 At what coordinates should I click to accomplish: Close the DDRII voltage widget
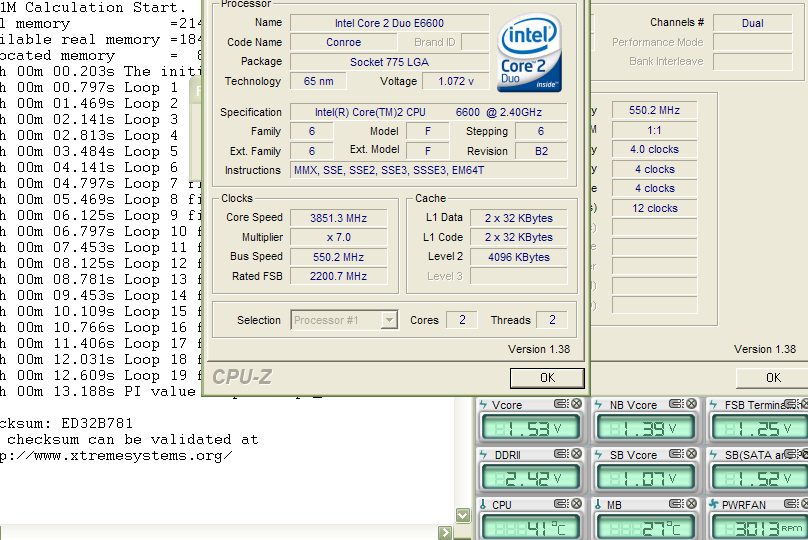577,454
